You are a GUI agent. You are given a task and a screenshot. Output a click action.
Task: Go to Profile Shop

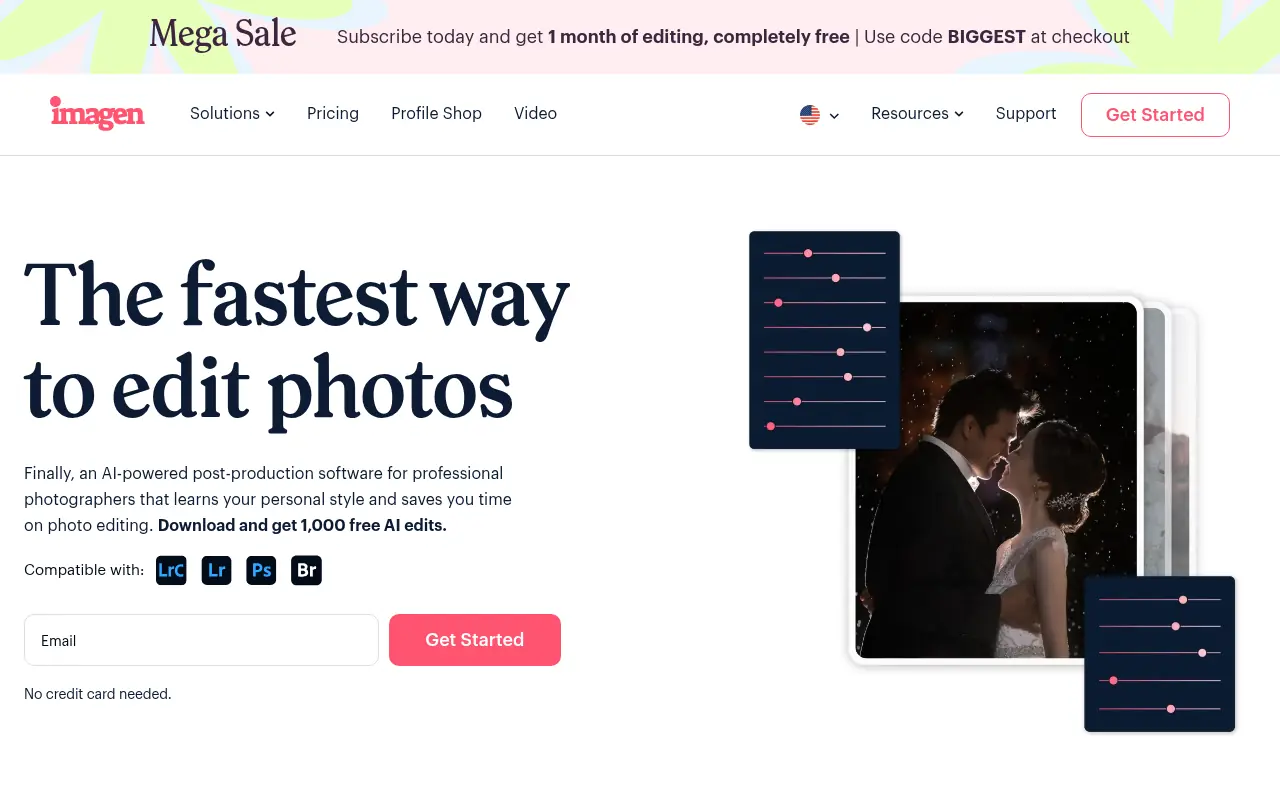coord(436,114)
